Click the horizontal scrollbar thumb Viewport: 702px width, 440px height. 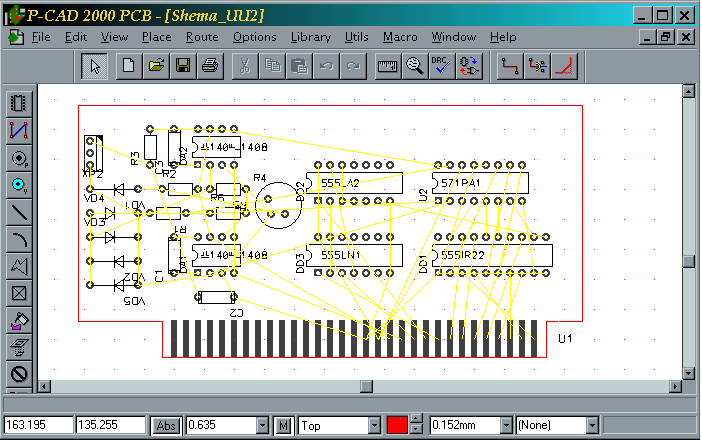366,386
